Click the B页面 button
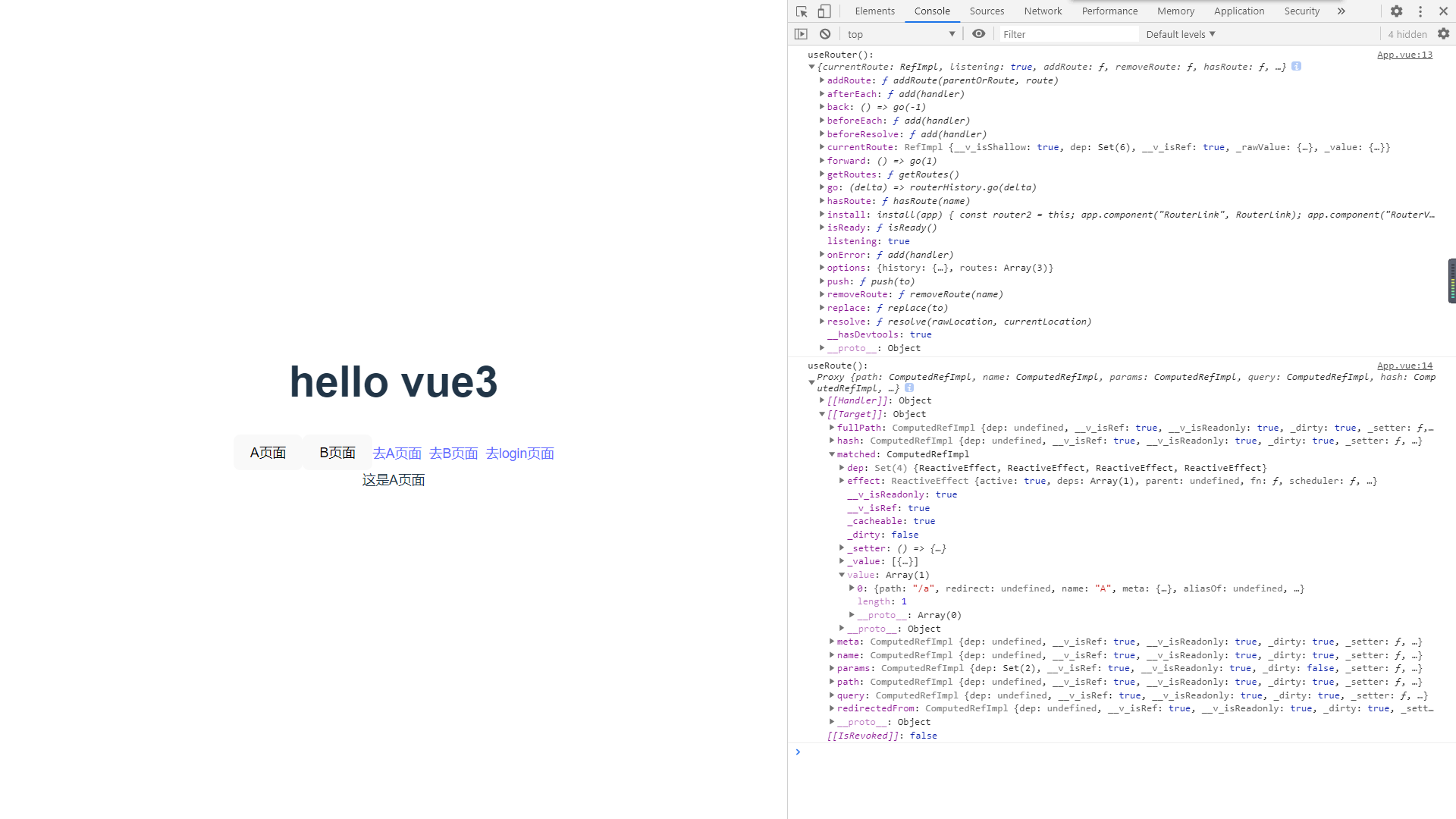The image size is (1456, 819). 337,453
